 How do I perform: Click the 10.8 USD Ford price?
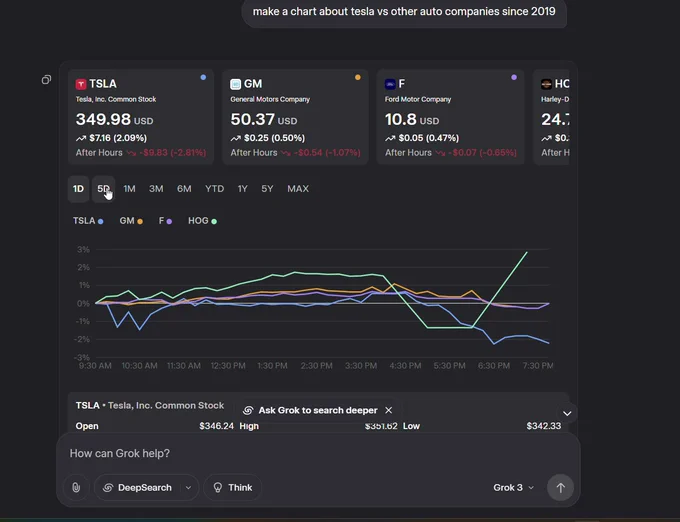coord(412,119)
